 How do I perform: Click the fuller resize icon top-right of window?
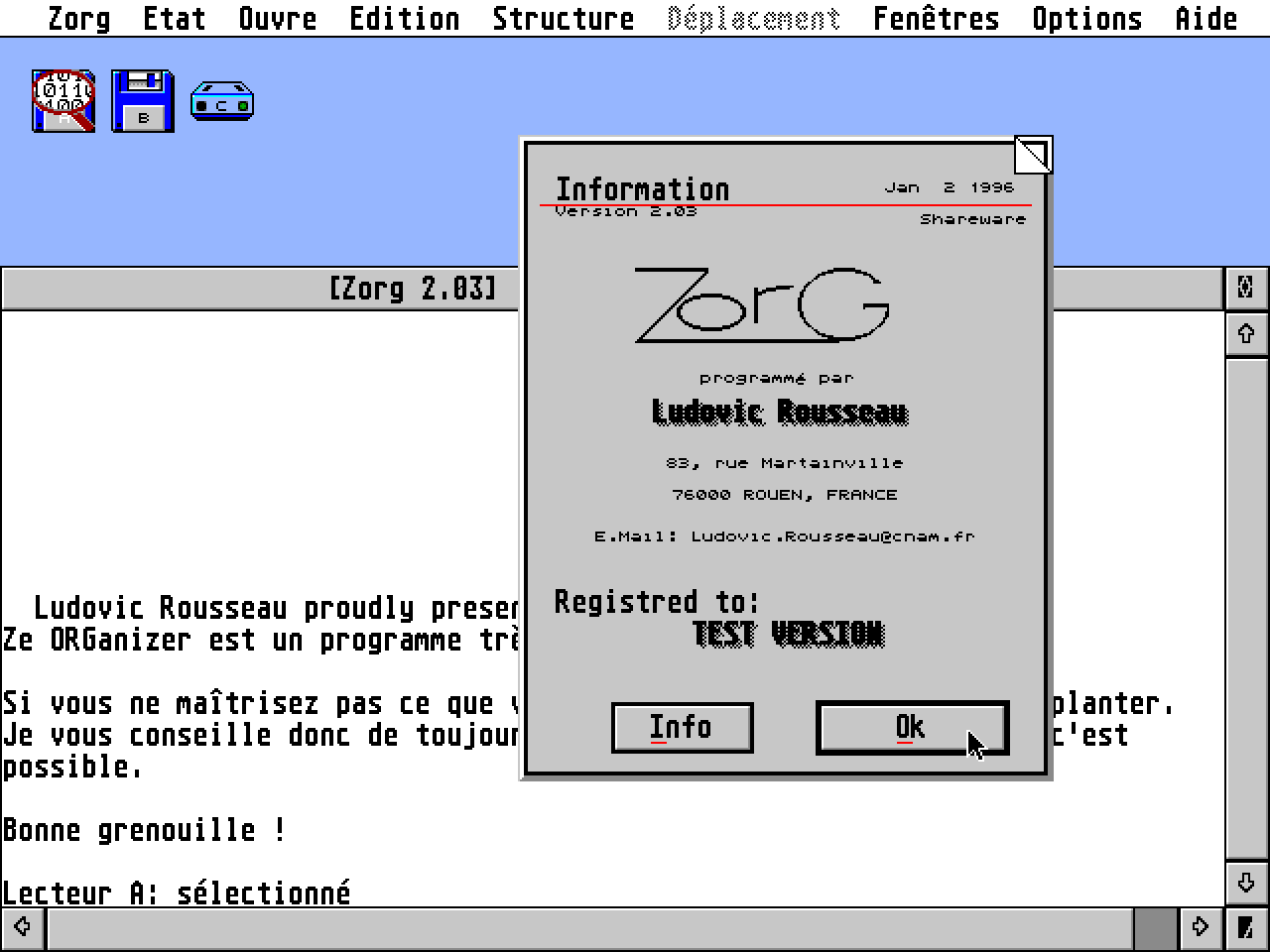[1247, 288]
